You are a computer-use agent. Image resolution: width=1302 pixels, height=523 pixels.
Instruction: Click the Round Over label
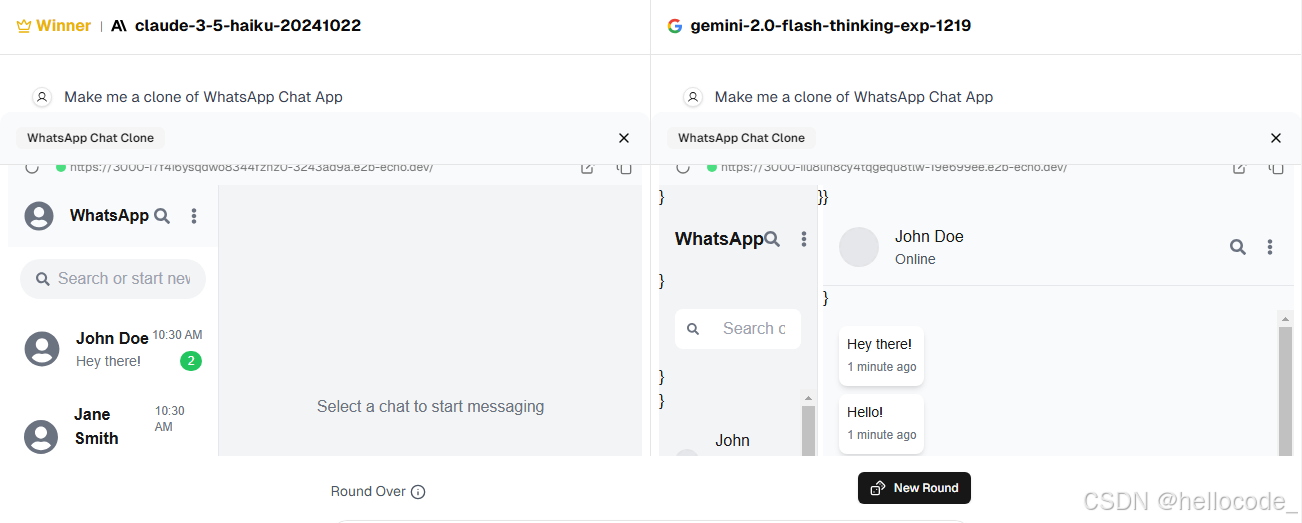pos(368,492)
